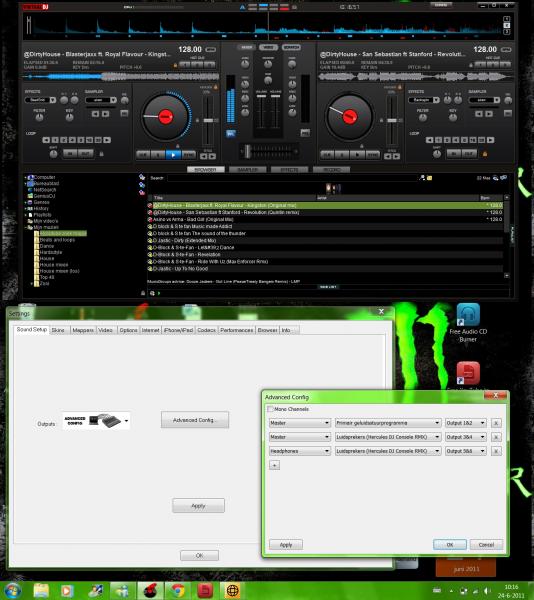This screenshot has width=534, height=600.
Task: Click the left deck pitch slider handle
Action: click(x=208, y=121)
